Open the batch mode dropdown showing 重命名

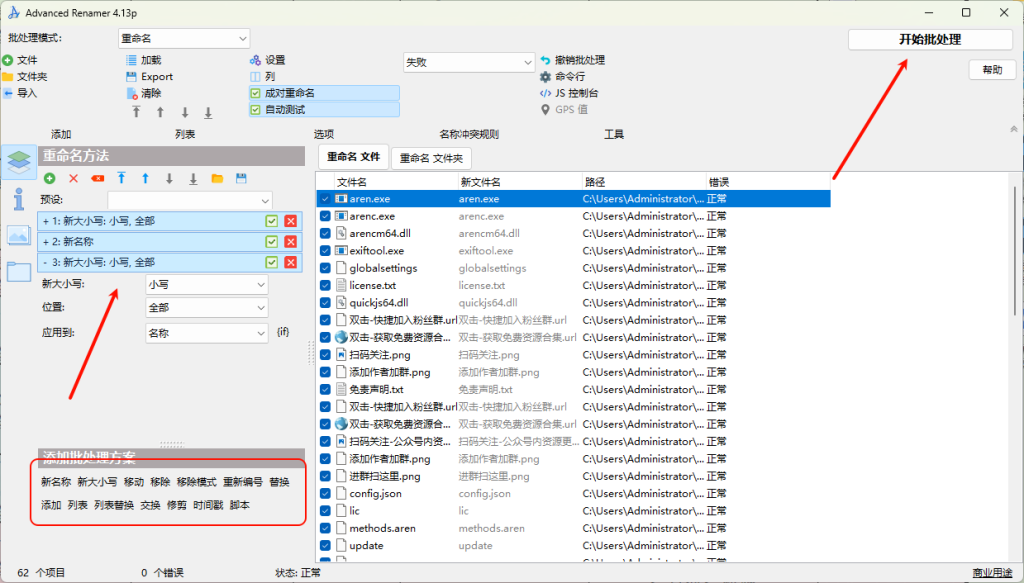click(x=182, y=37)
